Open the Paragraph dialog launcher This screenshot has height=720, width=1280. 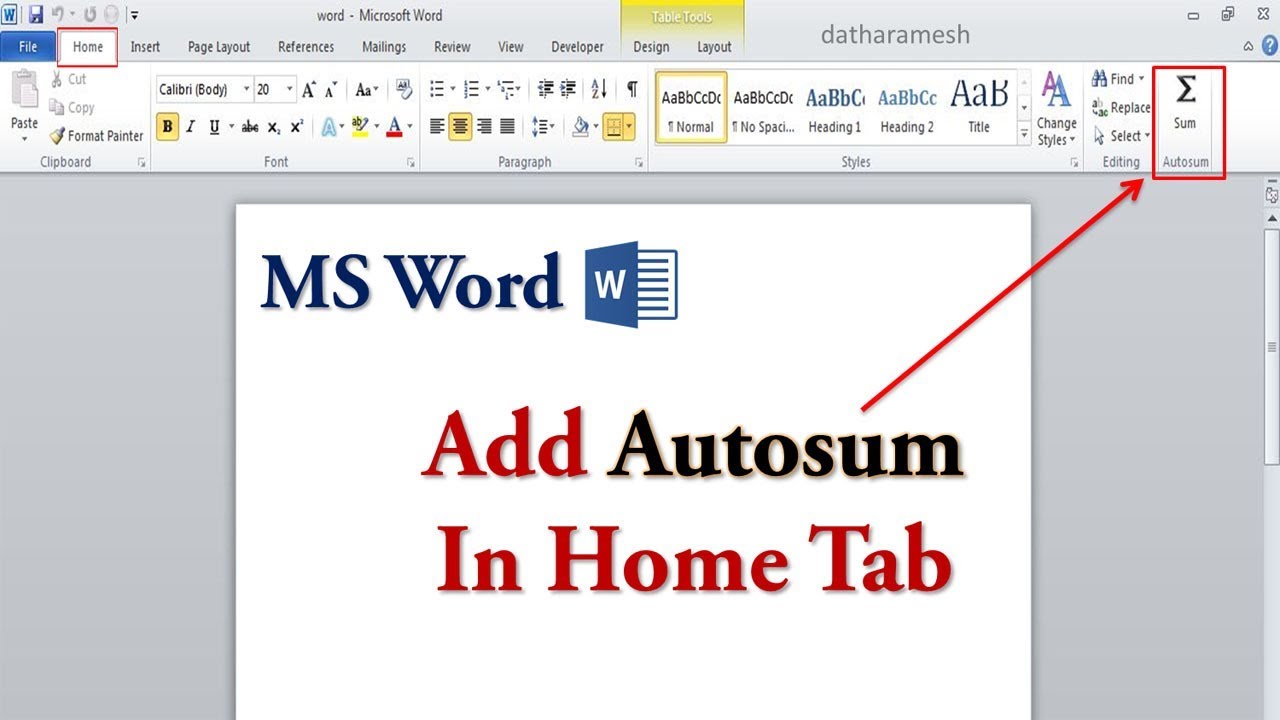click(x=639, y=162)
